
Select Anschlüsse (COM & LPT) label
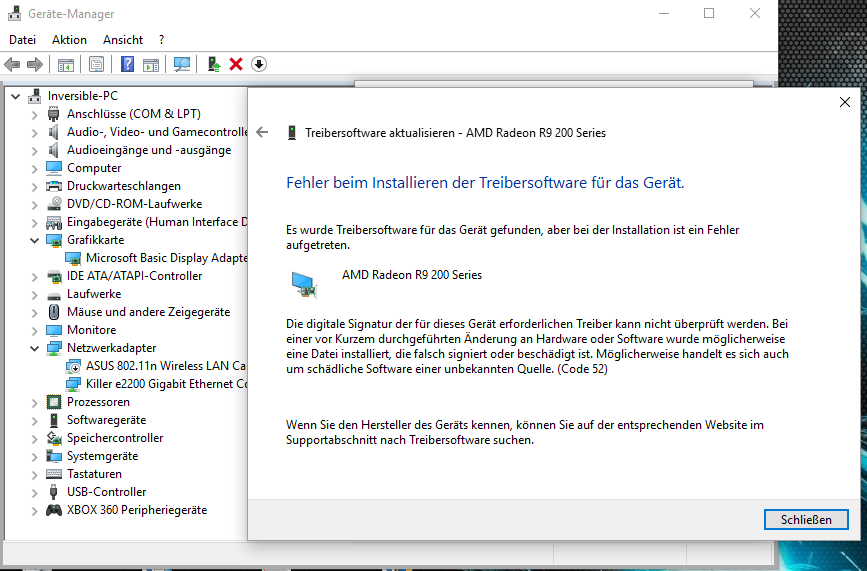point(134,114)
